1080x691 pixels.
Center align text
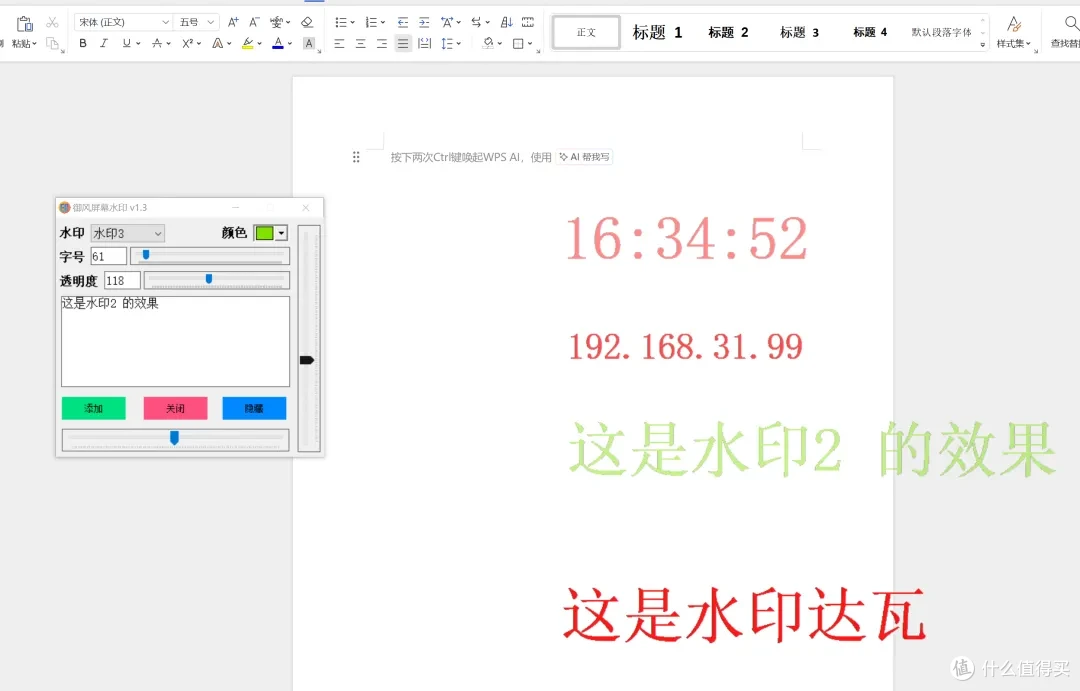361,43
